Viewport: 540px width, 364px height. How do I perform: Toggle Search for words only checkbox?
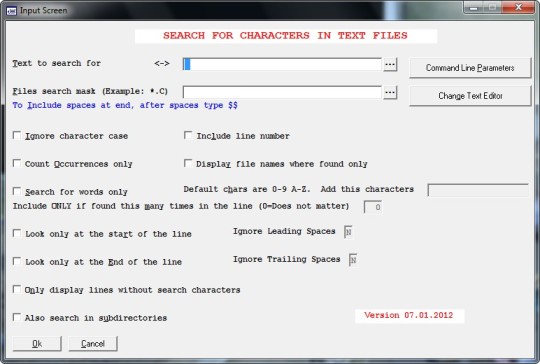point(17,191)
